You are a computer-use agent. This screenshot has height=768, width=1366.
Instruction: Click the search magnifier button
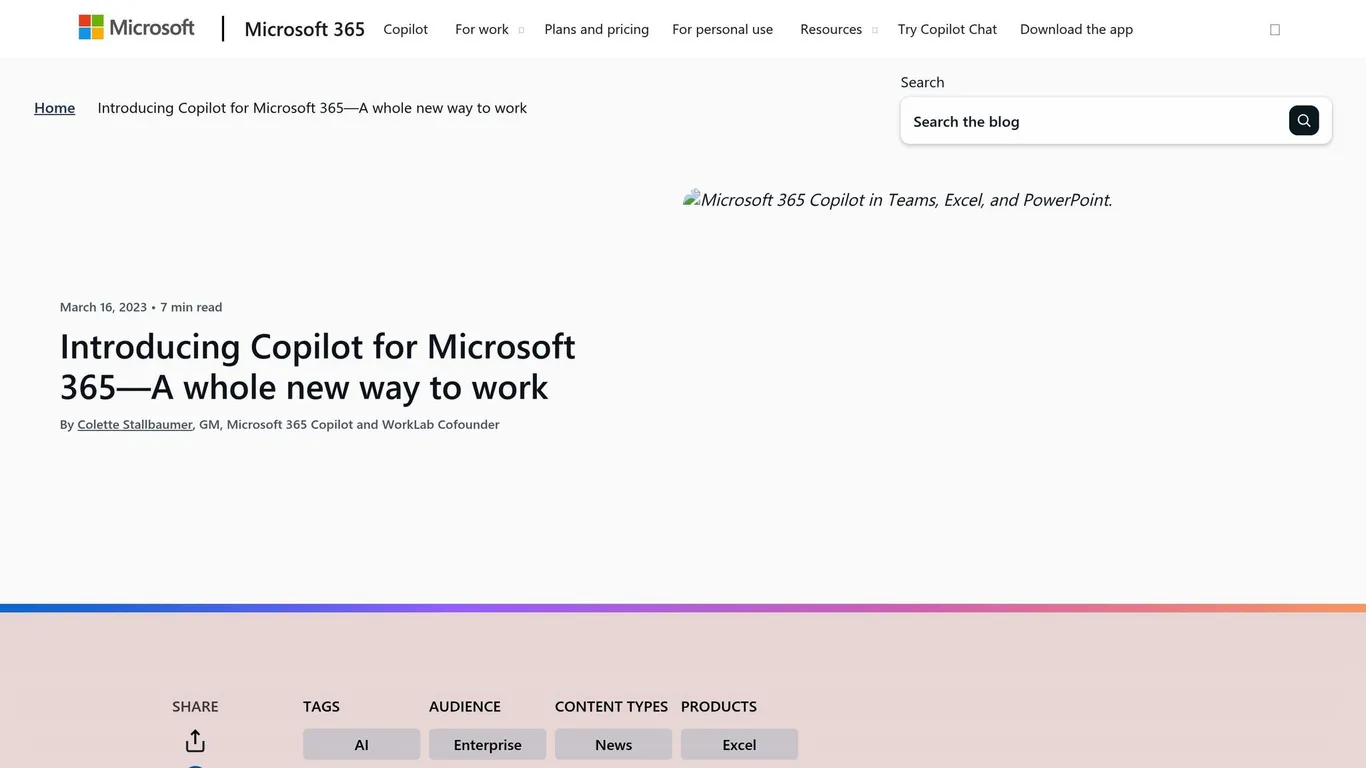coord(1303,121)
